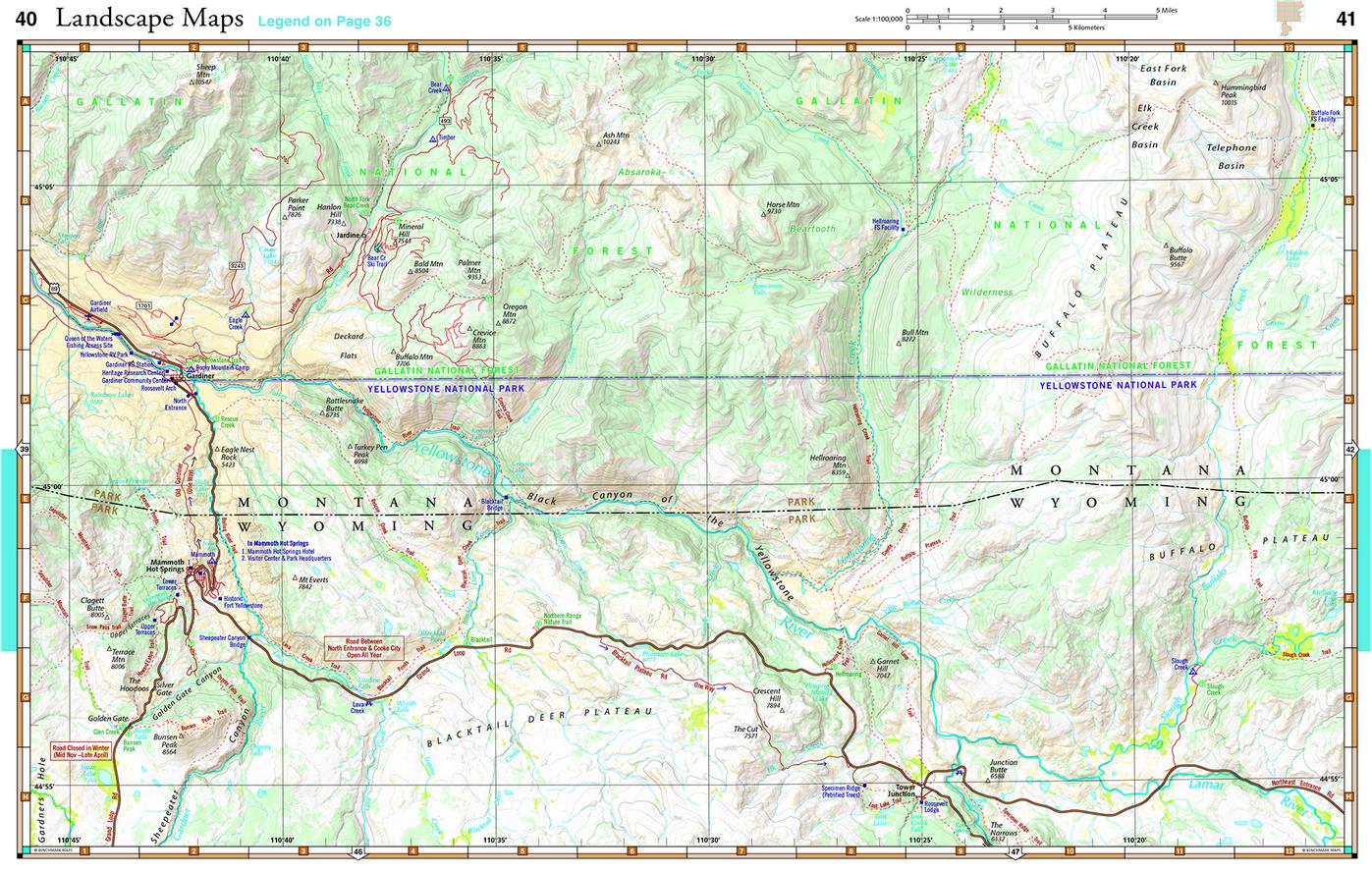Viewport: 1372px width, 873px height.
Task: Click the page number 40 header
Action: tap(27, 18)
